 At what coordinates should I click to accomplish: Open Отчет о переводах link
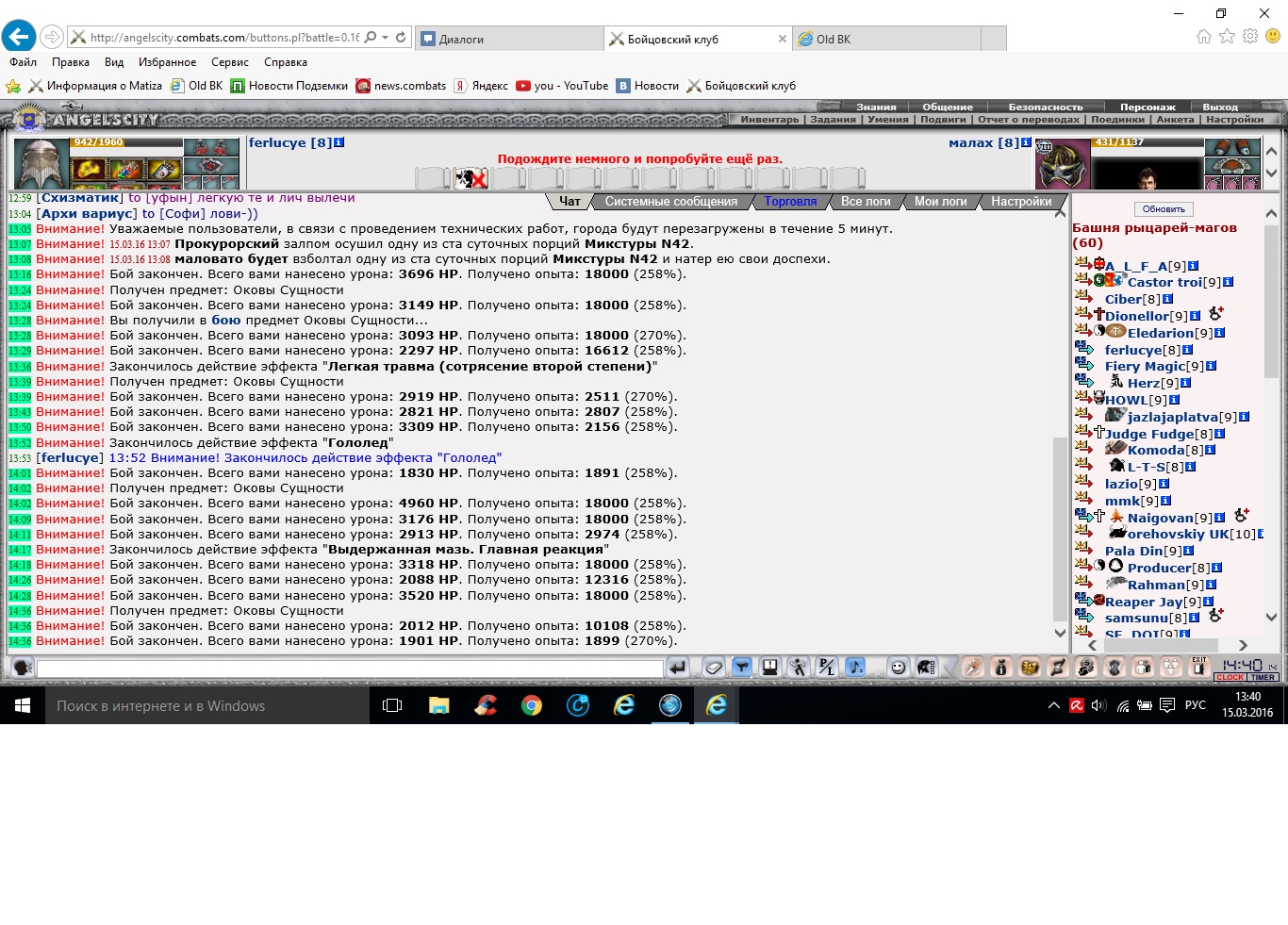[x=1029, y=119]
